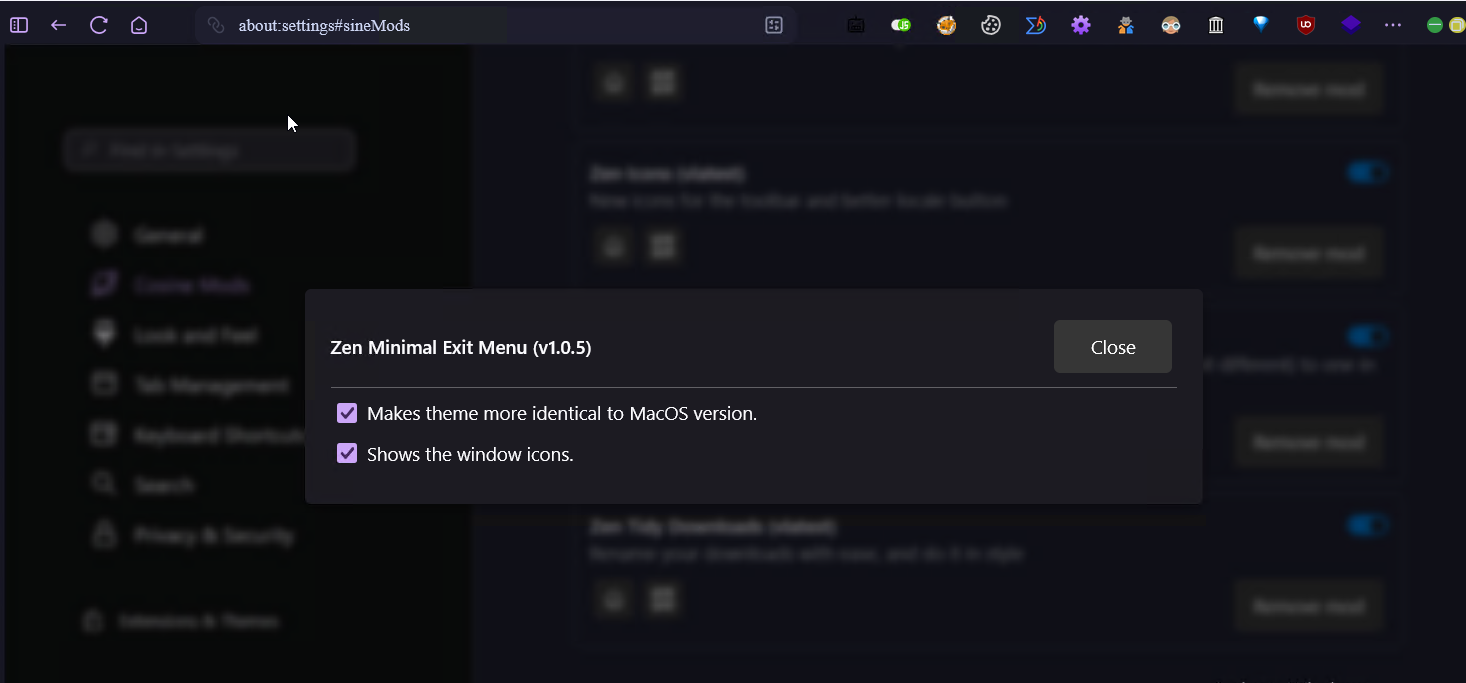The image size is (1466, 683).
Task: Go back using the arrow button
Action: pyautogui.click(x=59, y=26)
